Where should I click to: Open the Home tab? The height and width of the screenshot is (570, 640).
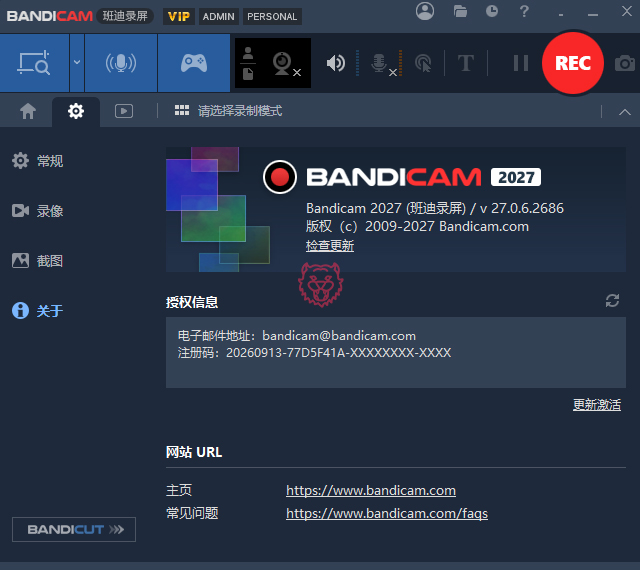point(28,111)
